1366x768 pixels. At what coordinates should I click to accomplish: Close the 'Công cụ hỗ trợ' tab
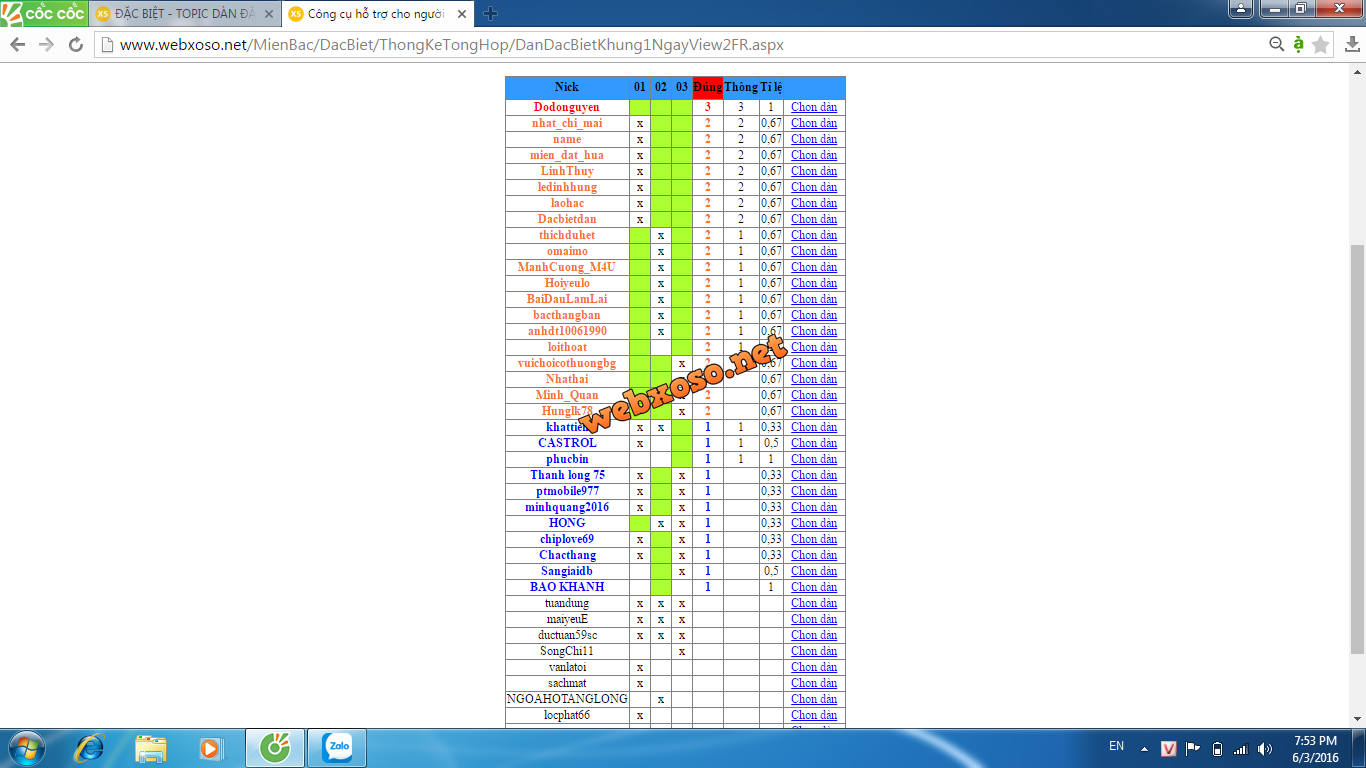461,14
